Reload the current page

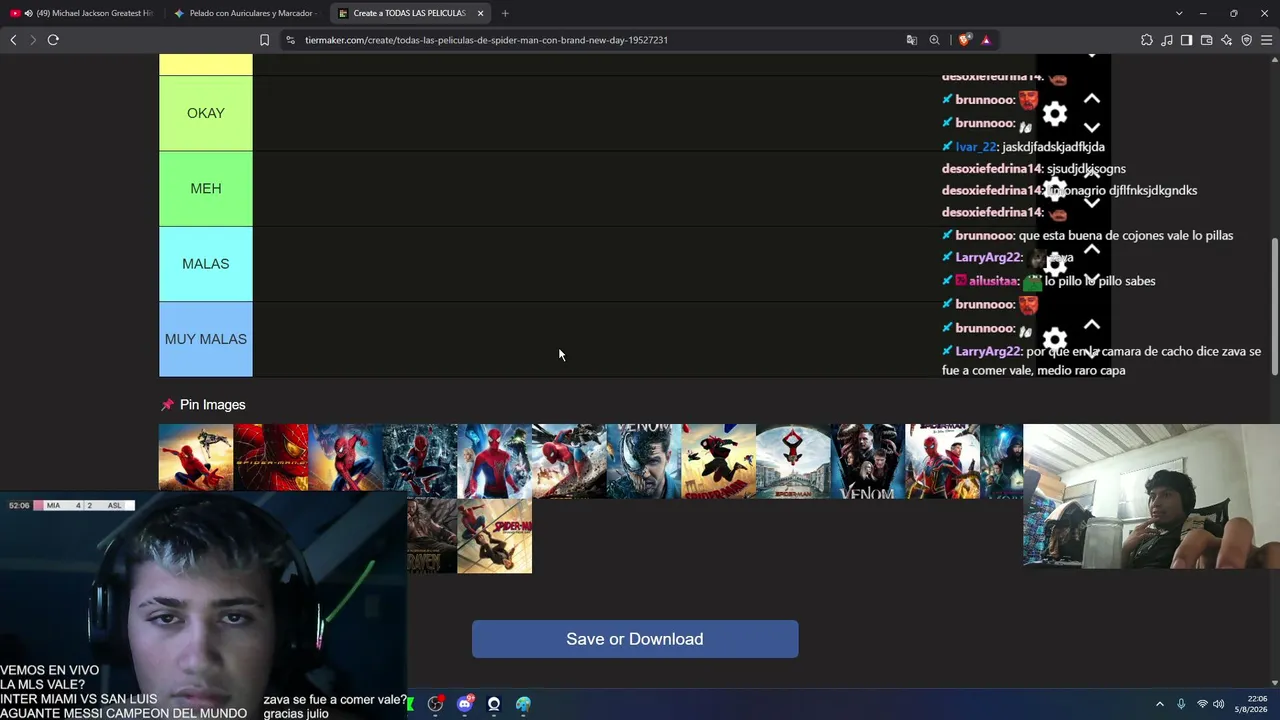(x=53, y=40)
